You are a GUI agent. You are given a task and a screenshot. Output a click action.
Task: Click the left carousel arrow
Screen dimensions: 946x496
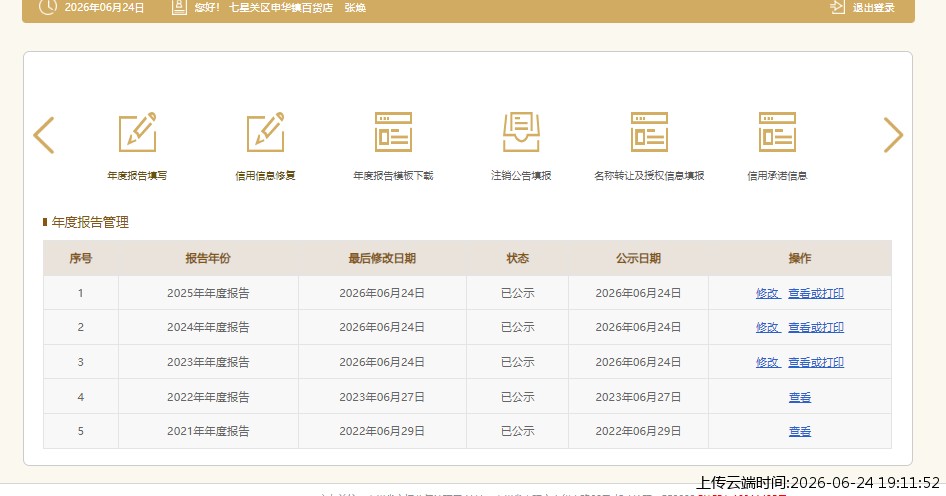click(x=44, y=135)
